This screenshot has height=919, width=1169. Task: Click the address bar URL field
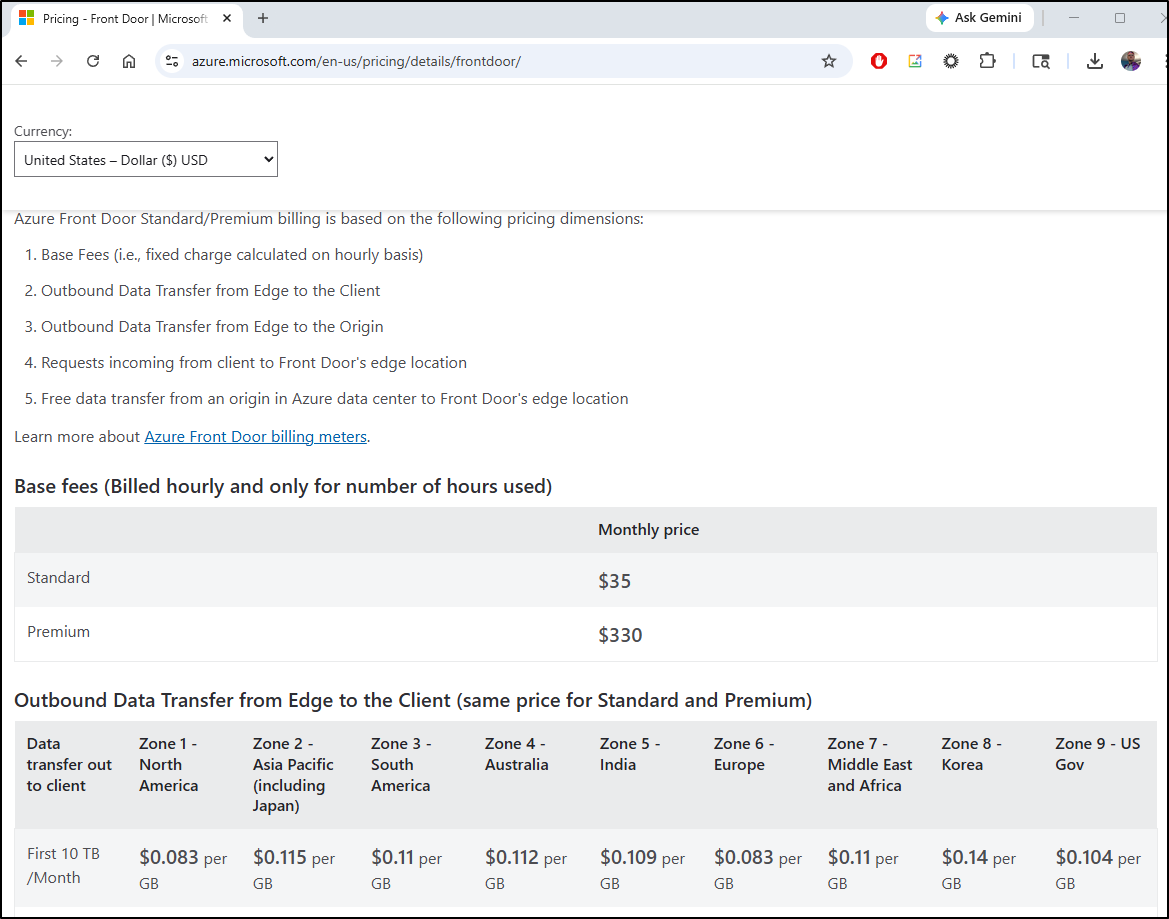point(500,61)
